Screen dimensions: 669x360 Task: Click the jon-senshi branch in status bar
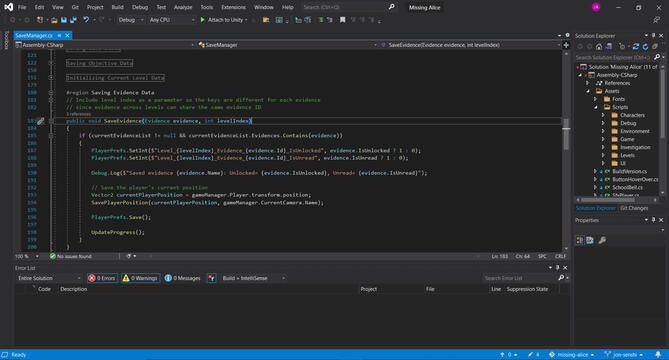(x=624, y=354)
